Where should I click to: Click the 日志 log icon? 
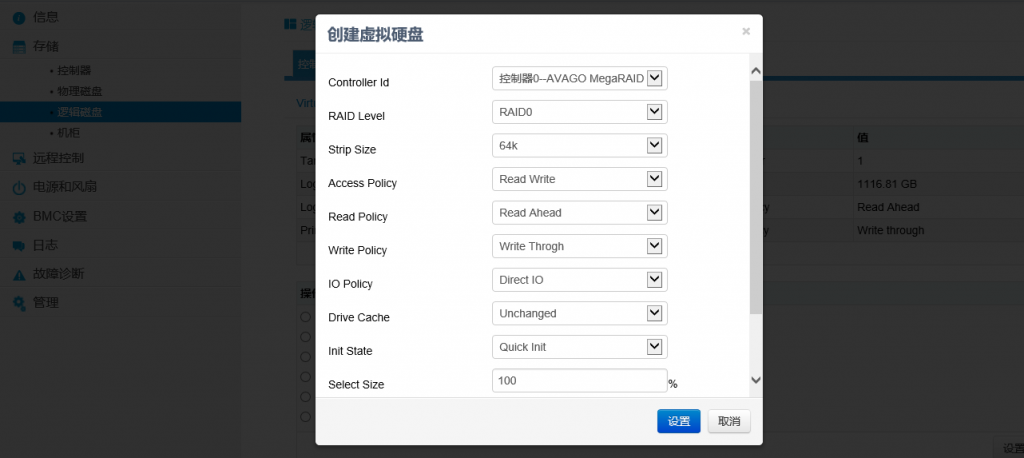(18, 245)
